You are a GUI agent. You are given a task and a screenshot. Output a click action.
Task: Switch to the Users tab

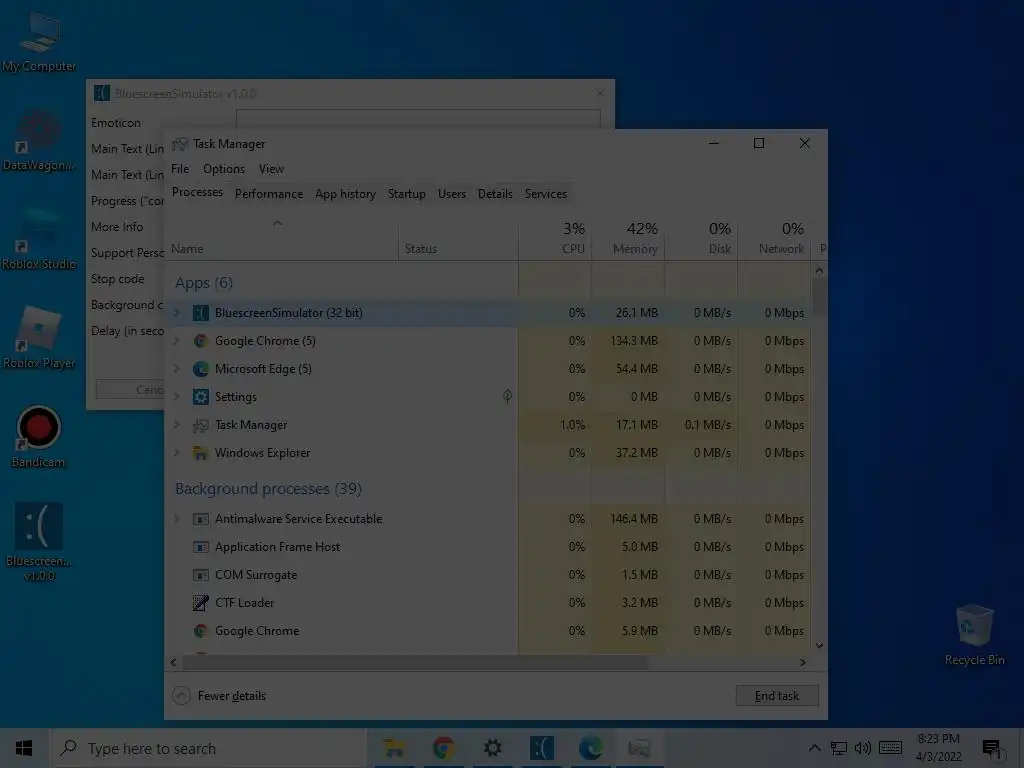[x=452, y=194]
